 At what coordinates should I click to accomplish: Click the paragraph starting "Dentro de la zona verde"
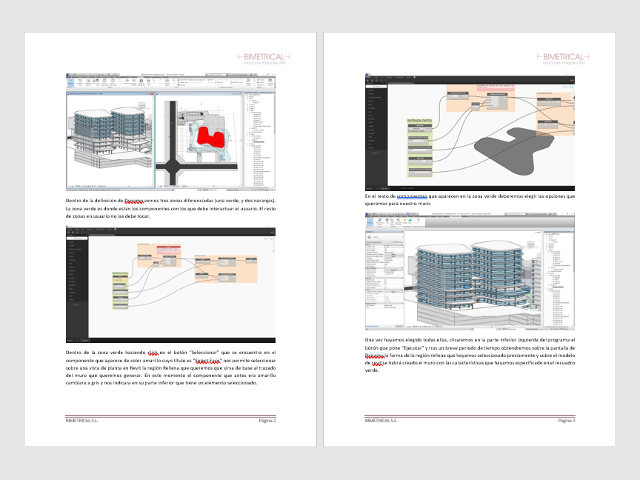171,367
